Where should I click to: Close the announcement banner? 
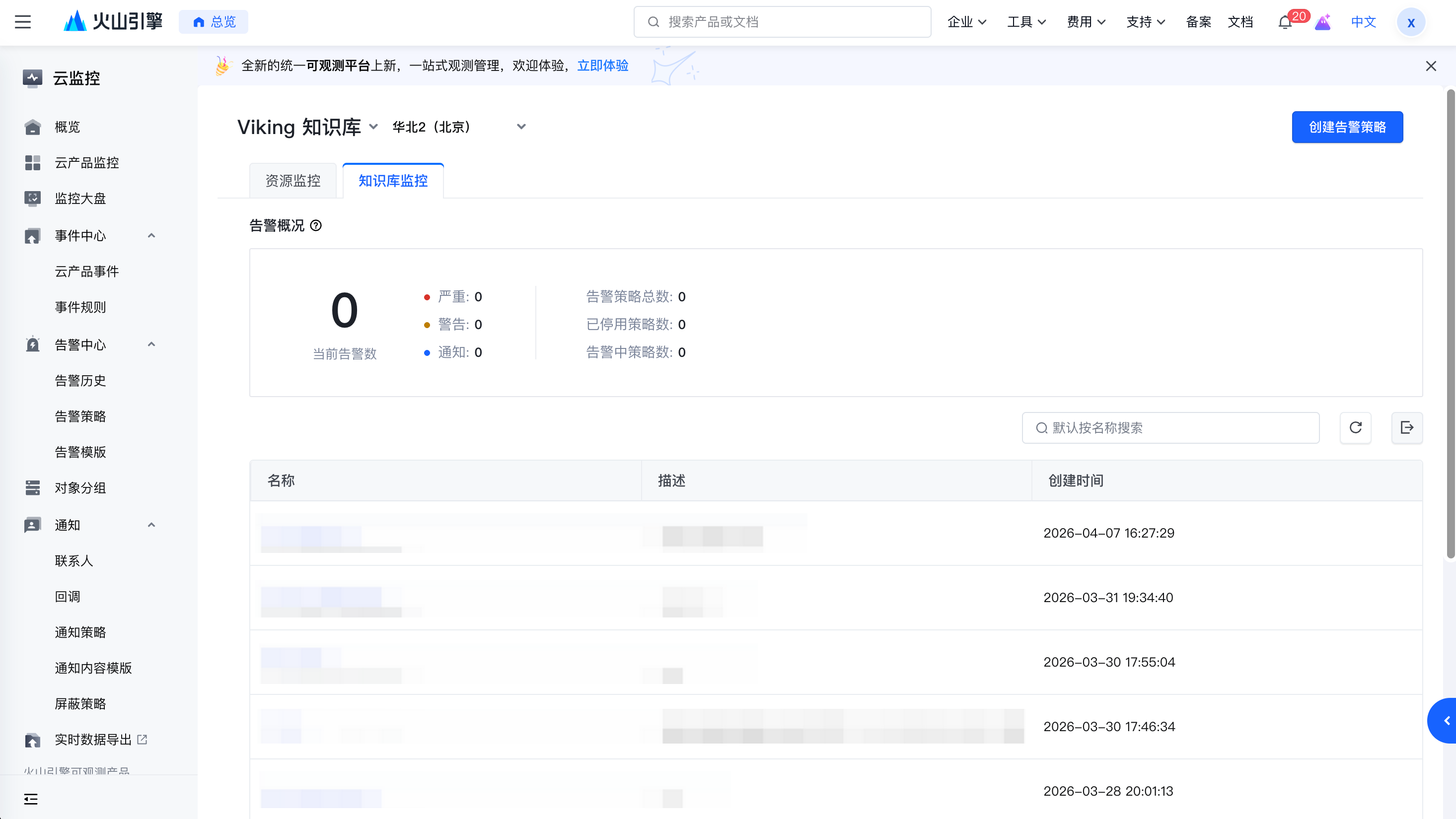[1431, 66]
